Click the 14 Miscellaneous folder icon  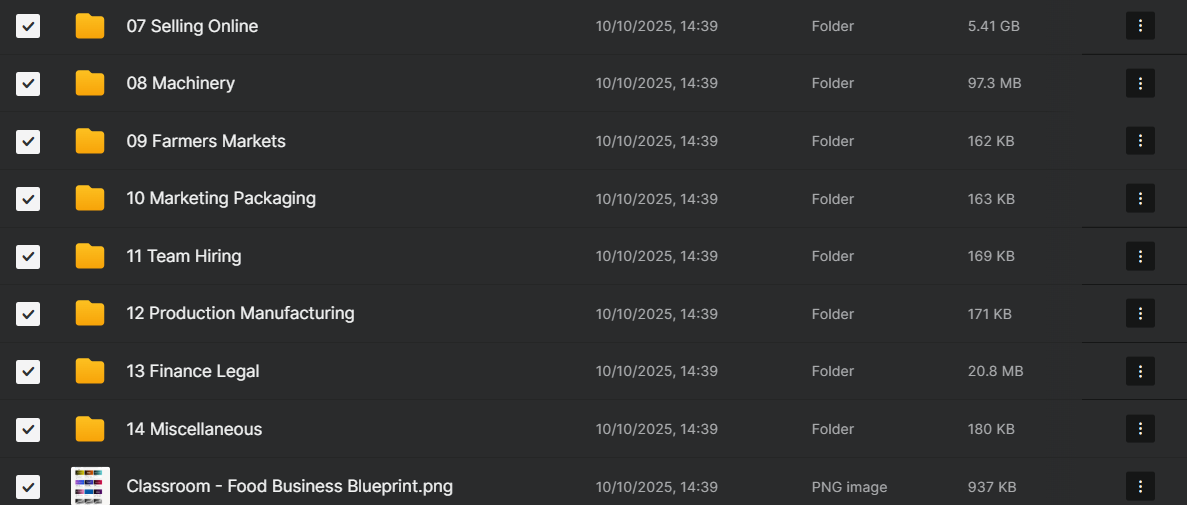click(x=90, y=429)
